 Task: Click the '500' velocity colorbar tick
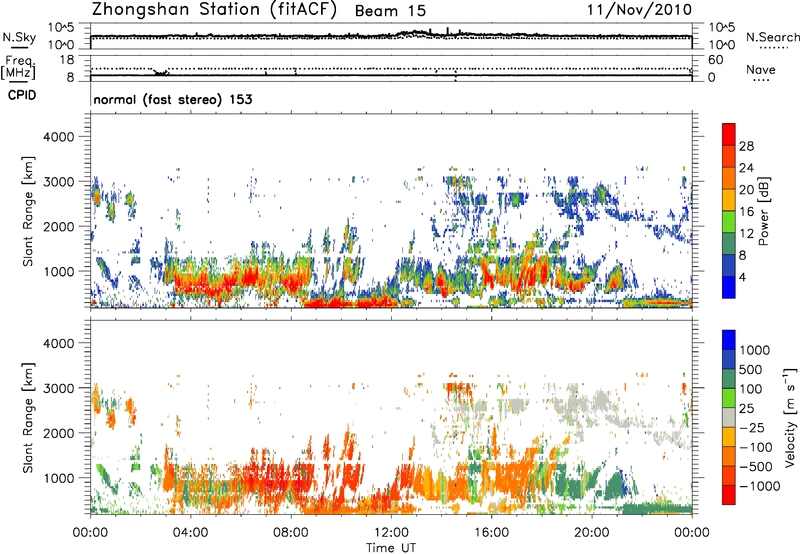click(x=751, y=369)
